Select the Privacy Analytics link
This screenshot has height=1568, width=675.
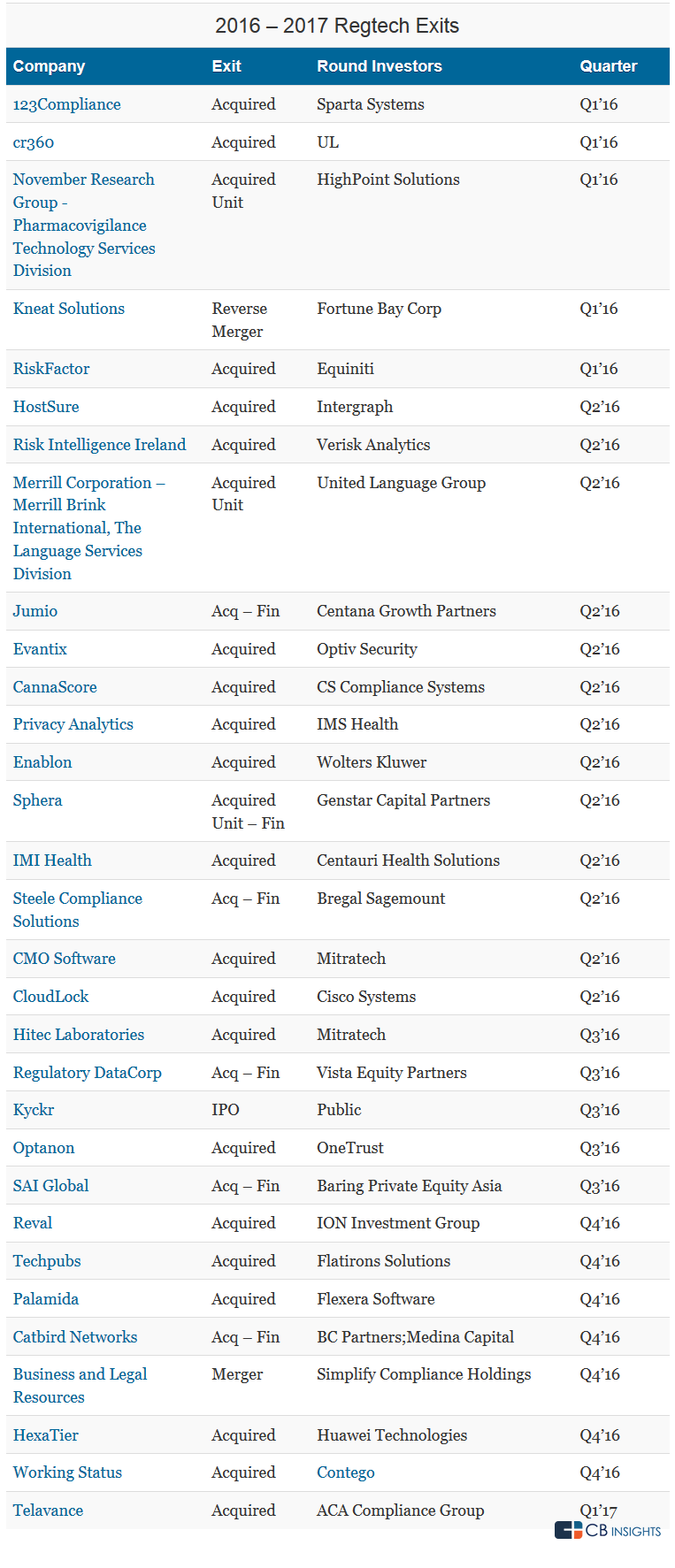pyautogui.click(x=73, y=724)
